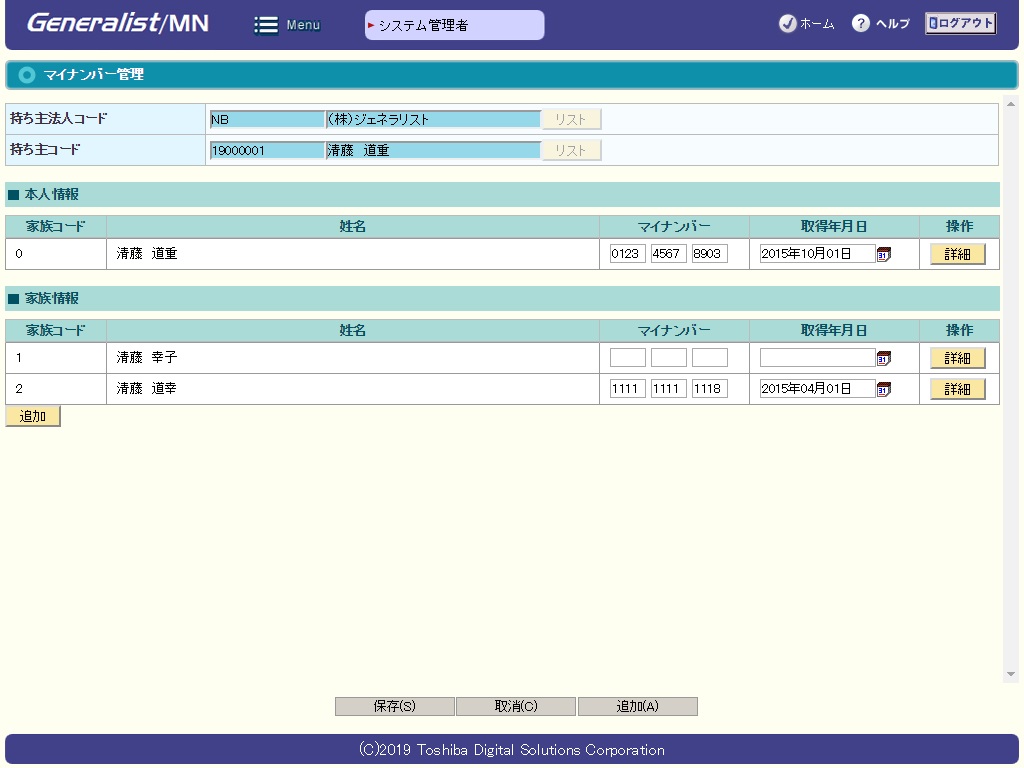1024x768 pixels.
Task: Click the Help question mark icon
Action: 860,24
